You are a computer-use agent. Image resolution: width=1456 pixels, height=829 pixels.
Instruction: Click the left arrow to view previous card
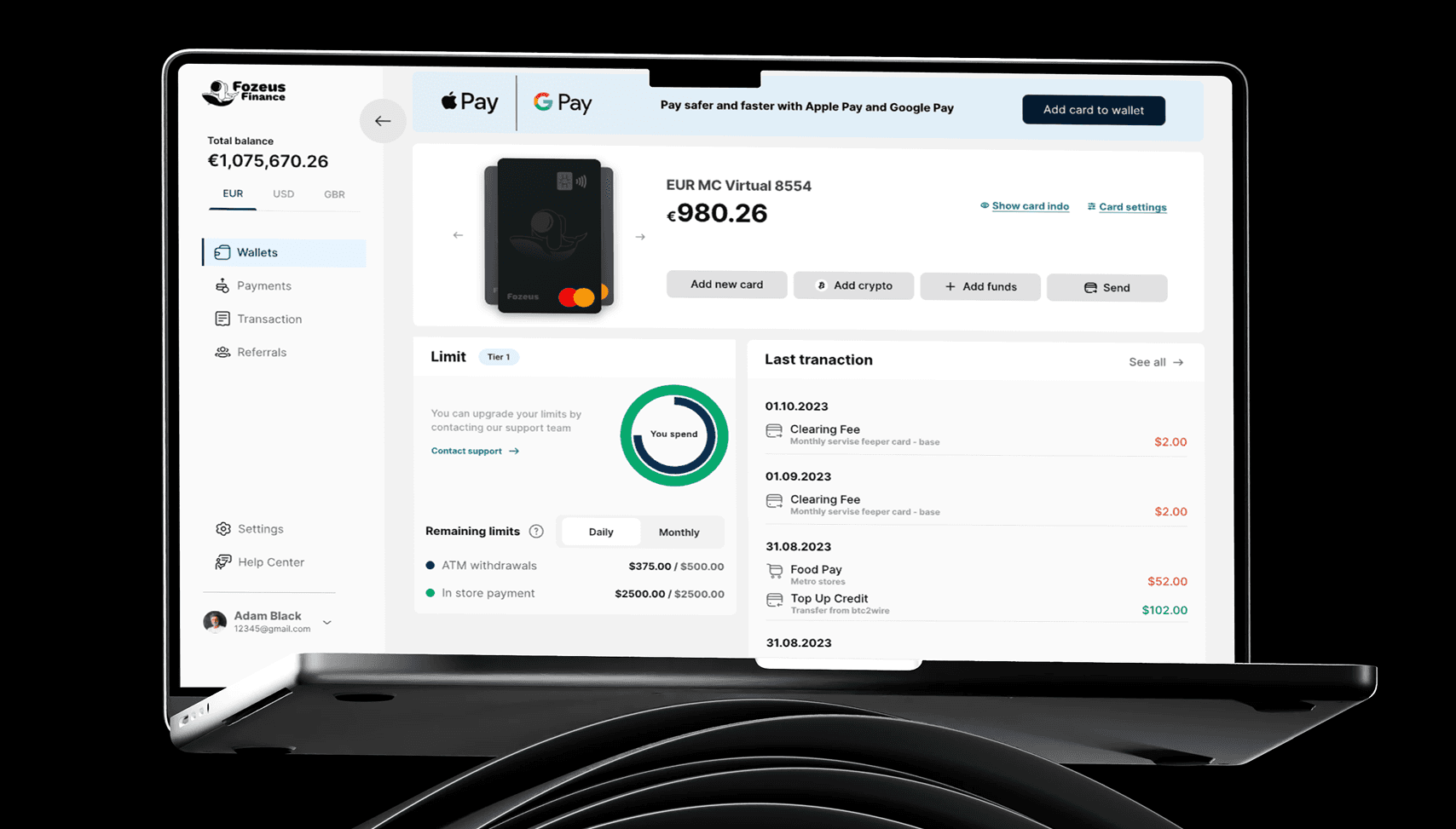pyautogui.click(x=458, y=235)
